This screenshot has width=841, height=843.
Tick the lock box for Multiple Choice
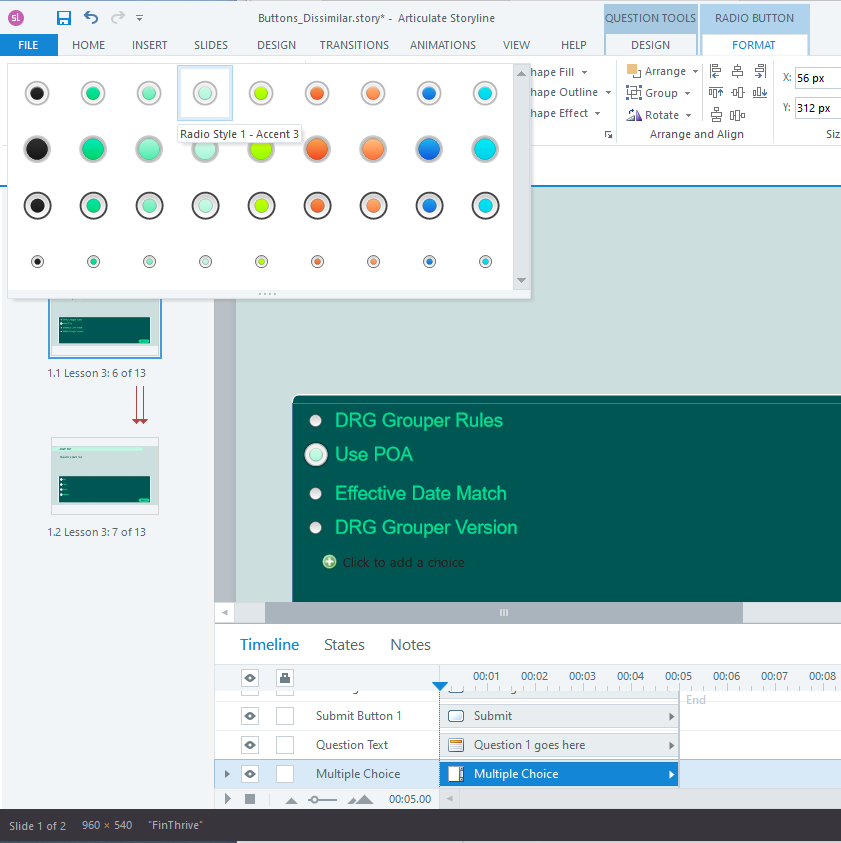[x=285, y=774]
